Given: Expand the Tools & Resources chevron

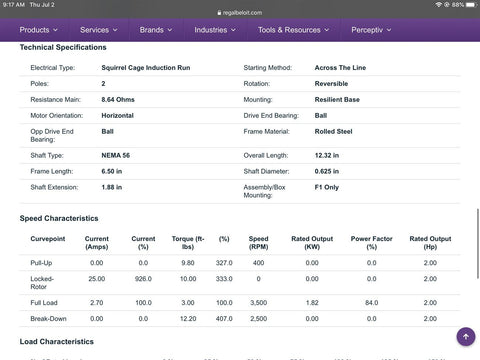Looking at the screenshot, I should coord(327,30).
